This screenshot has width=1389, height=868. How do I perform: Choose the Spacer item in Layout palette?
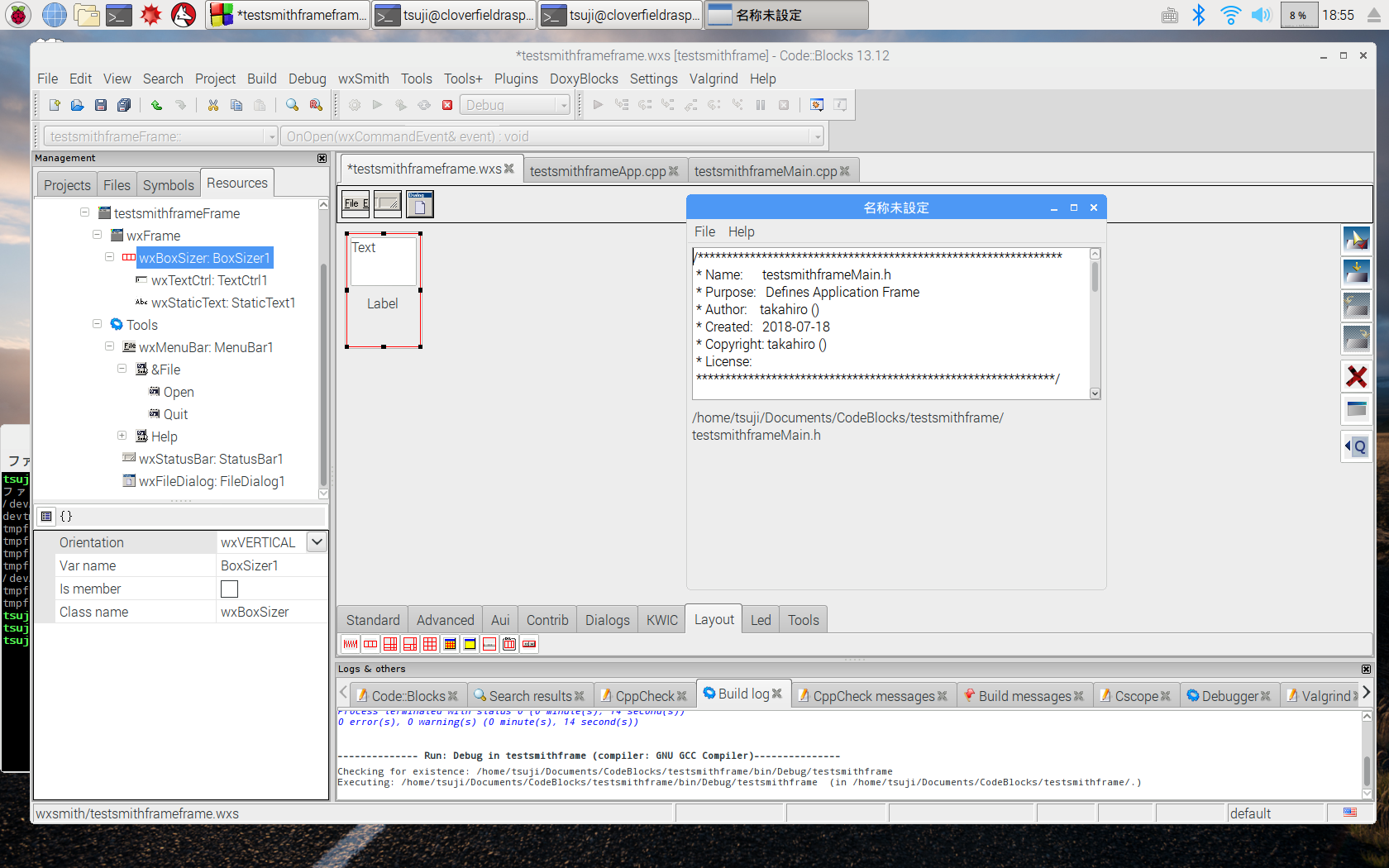(x=351, y=644)
